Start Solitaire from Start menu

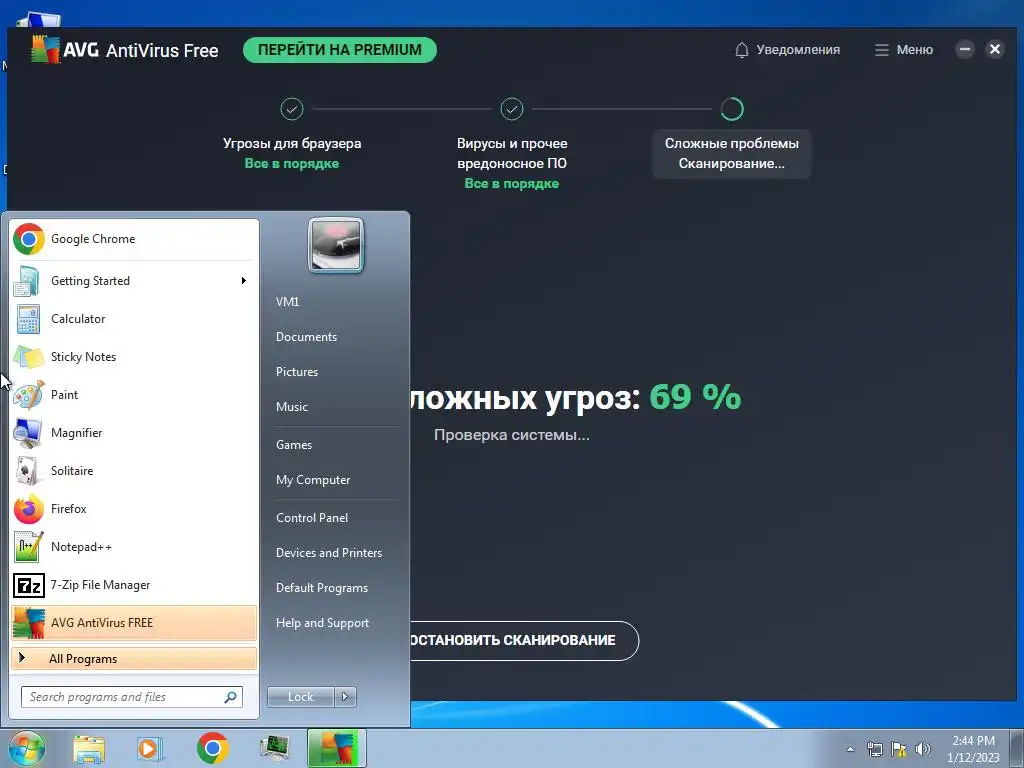click(x=134, y=471)
